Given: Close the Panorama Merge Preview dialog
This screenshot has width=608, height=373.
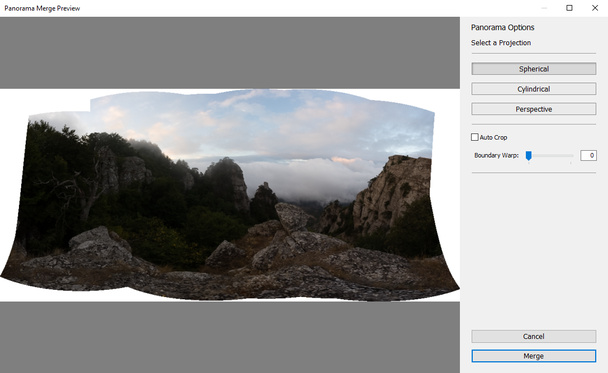Looking at the screenshot, I should click(595, 8).
